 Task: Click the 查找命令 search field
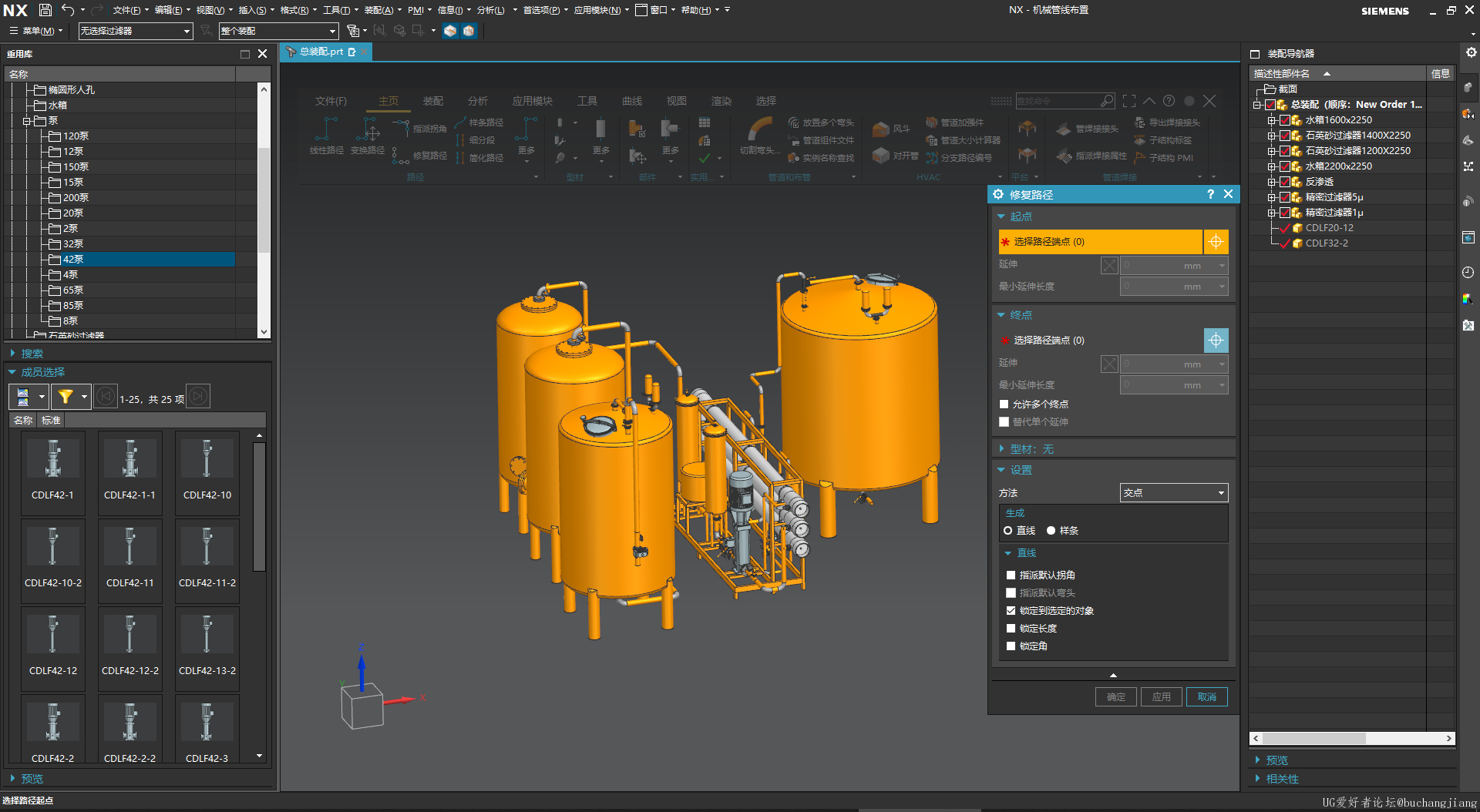(1057, 101)
